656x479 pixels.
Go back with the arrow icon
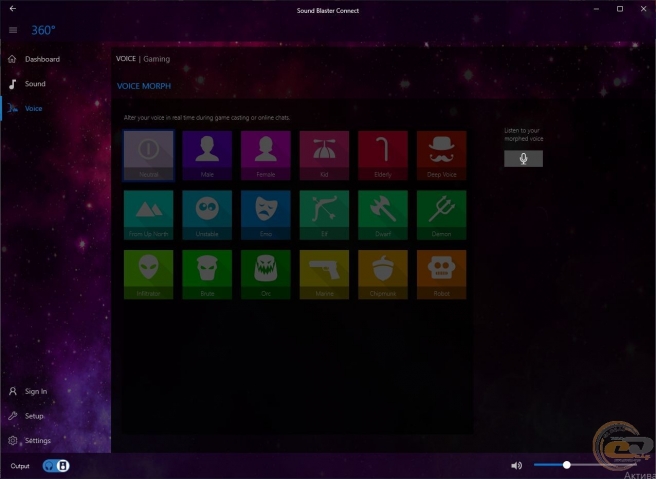pos(13,8)
